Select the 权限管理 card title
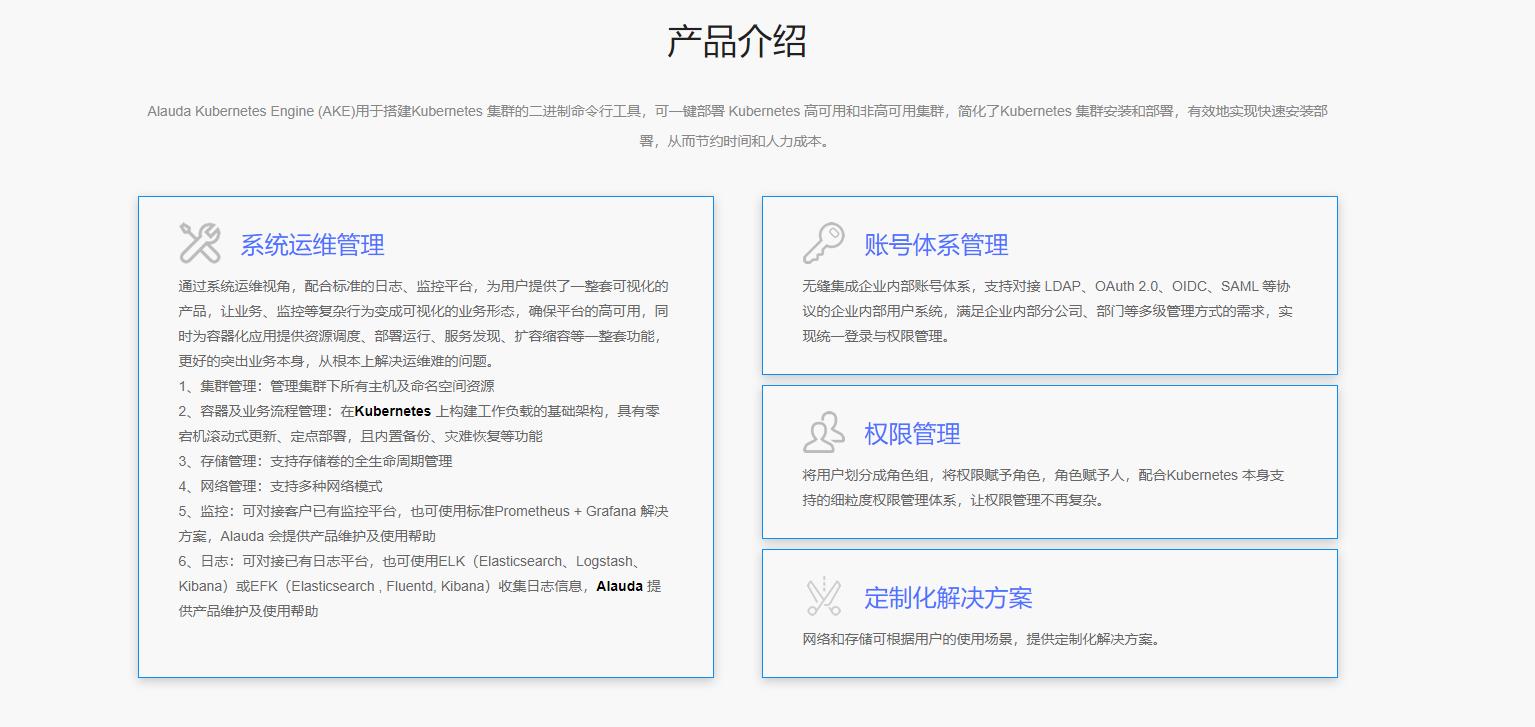This screenshot has height=727, width=1535. (912, 434)
